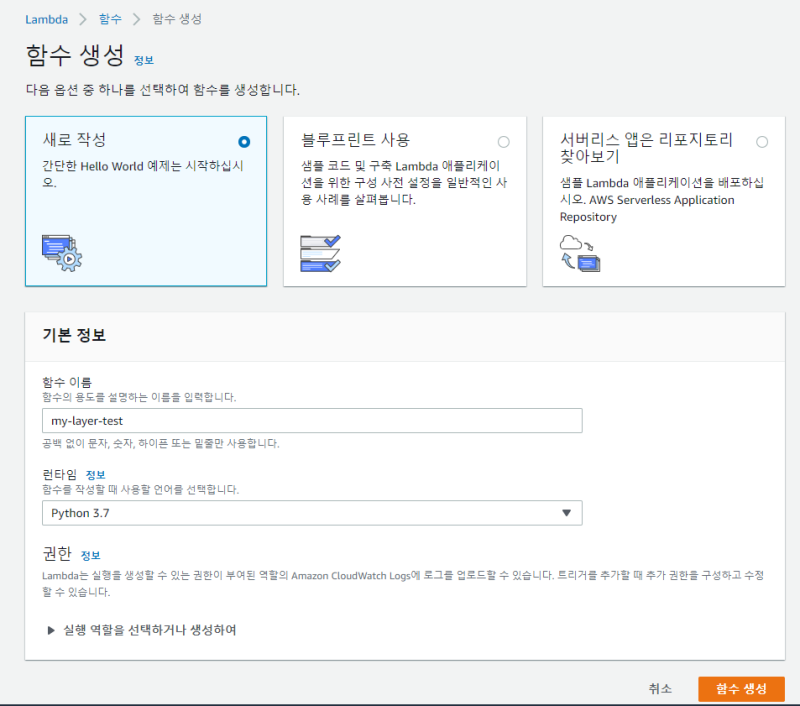Viewport: 800px width, 706px height.
Task: Click the orange 함수 생성 button
Action: click(x=741, y=689)
